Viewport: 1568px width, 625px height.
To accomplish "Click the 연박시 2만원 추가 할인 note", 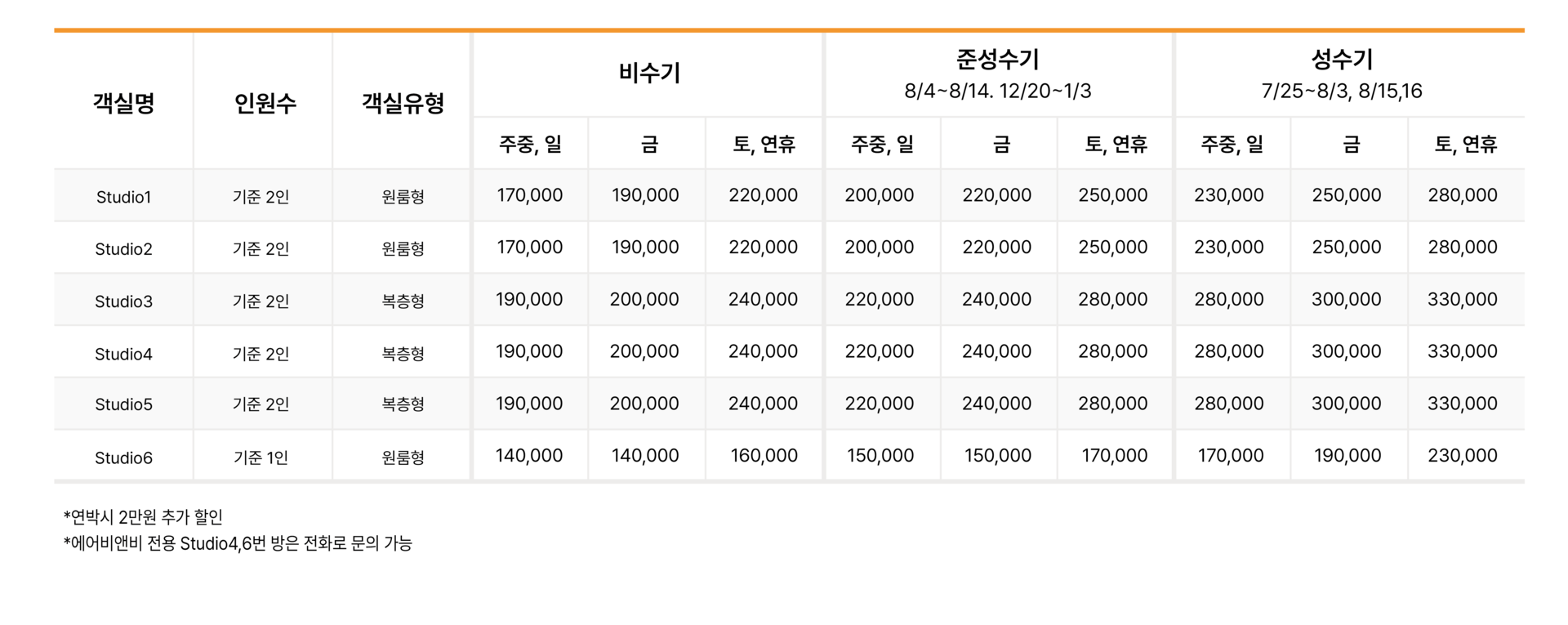I will [x=143, y=517].
